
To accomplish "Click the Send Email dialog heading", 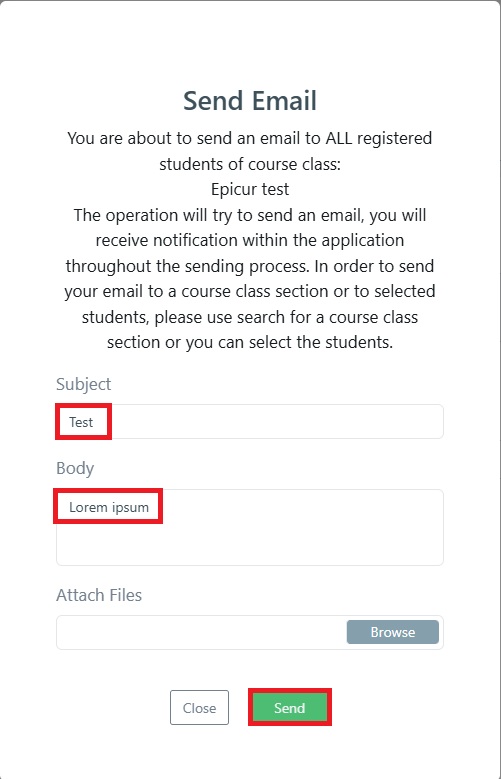I will click(250, 101).
